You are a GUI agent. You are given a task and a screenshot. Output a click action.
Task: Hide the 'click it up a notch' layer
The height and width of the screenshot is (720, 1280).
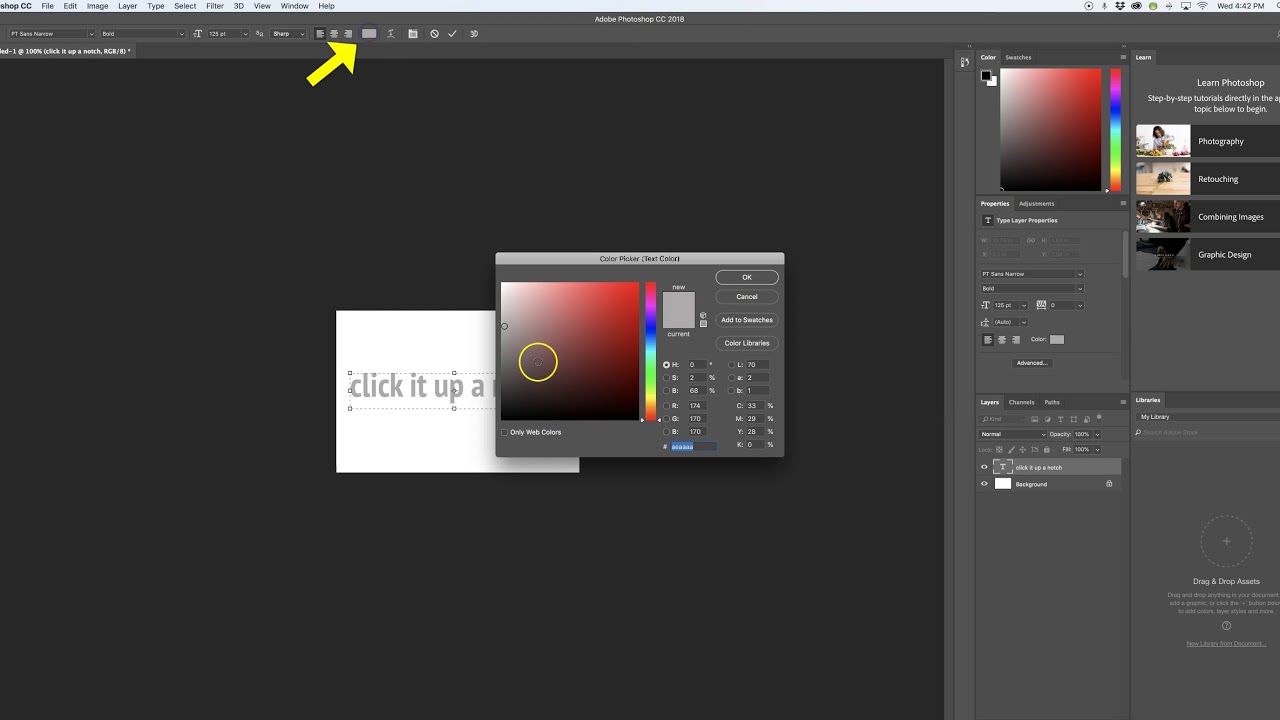[x=984, y=467]
